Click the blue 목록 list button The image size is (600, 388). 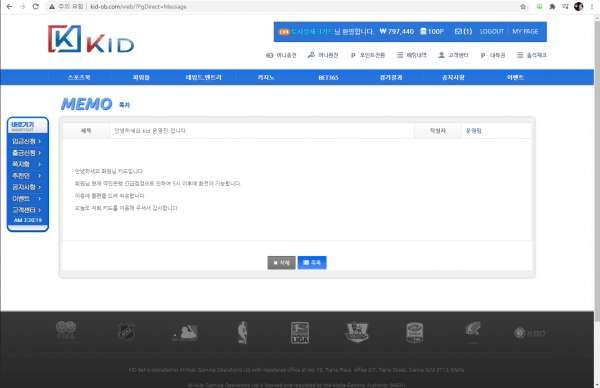pos(312,262)
